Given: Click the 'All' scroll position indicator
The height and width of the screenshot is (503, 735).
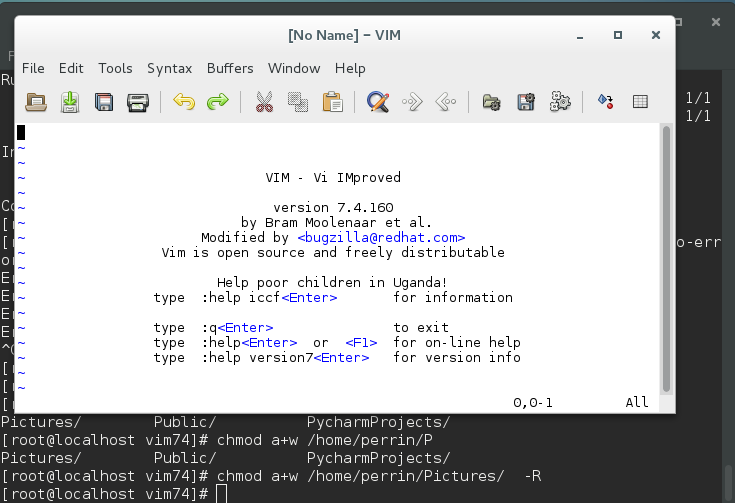Looking at the screenshot, I should pos(637,403).
